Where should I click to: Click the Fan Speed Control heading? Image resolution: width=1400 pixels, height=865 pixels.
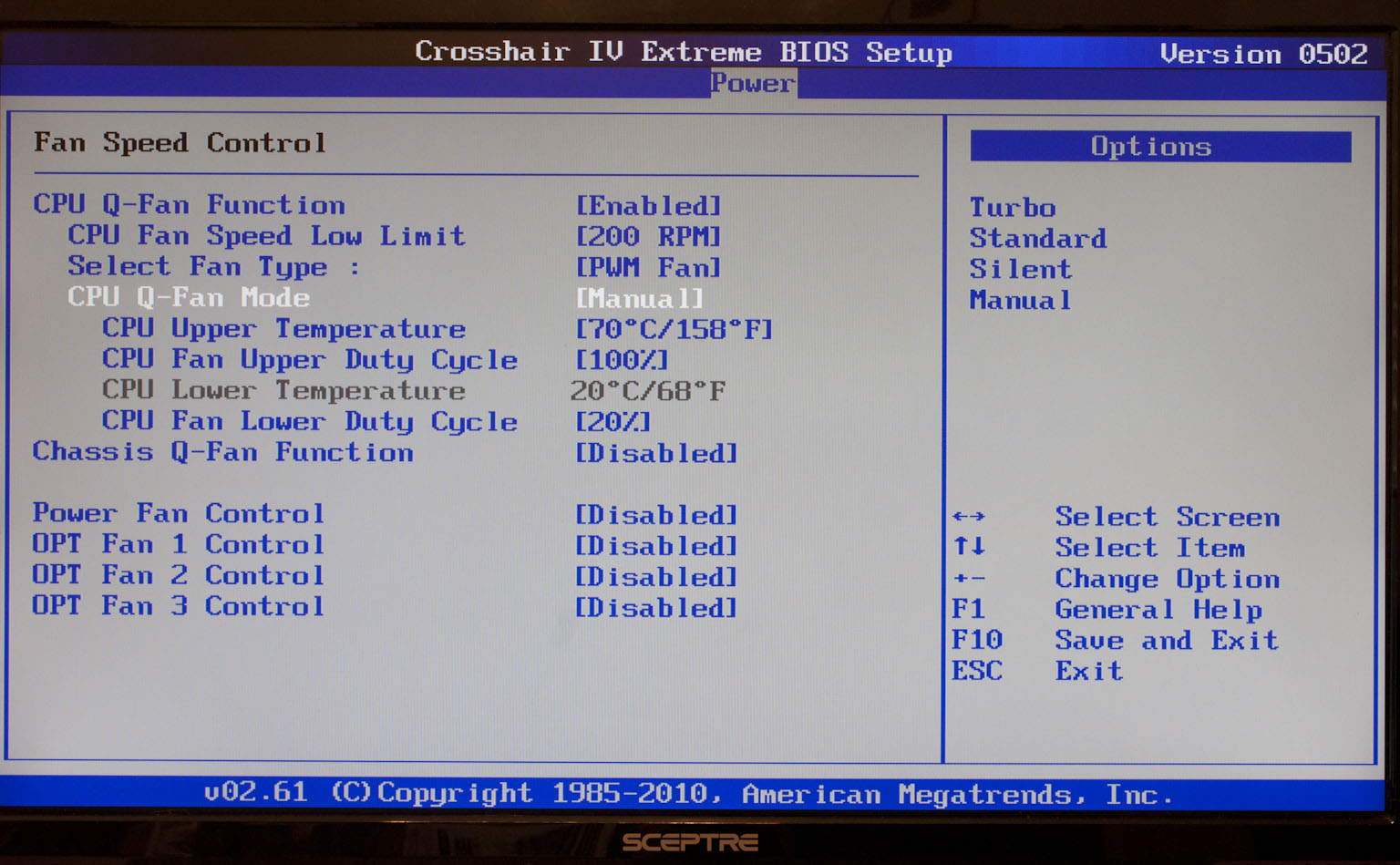(x=180, y=143)
